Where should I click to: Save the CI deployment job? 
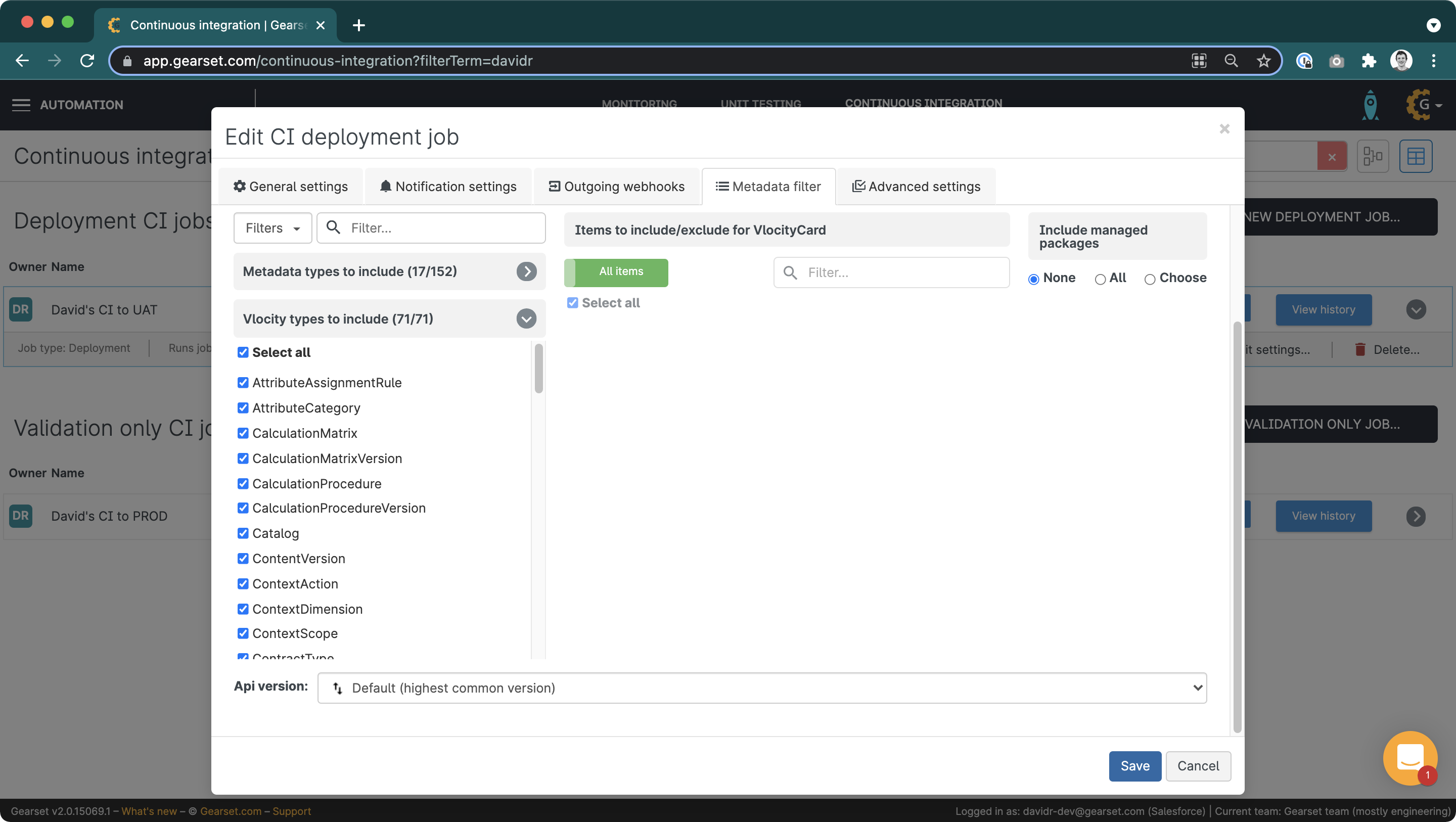click(1135, 766)
